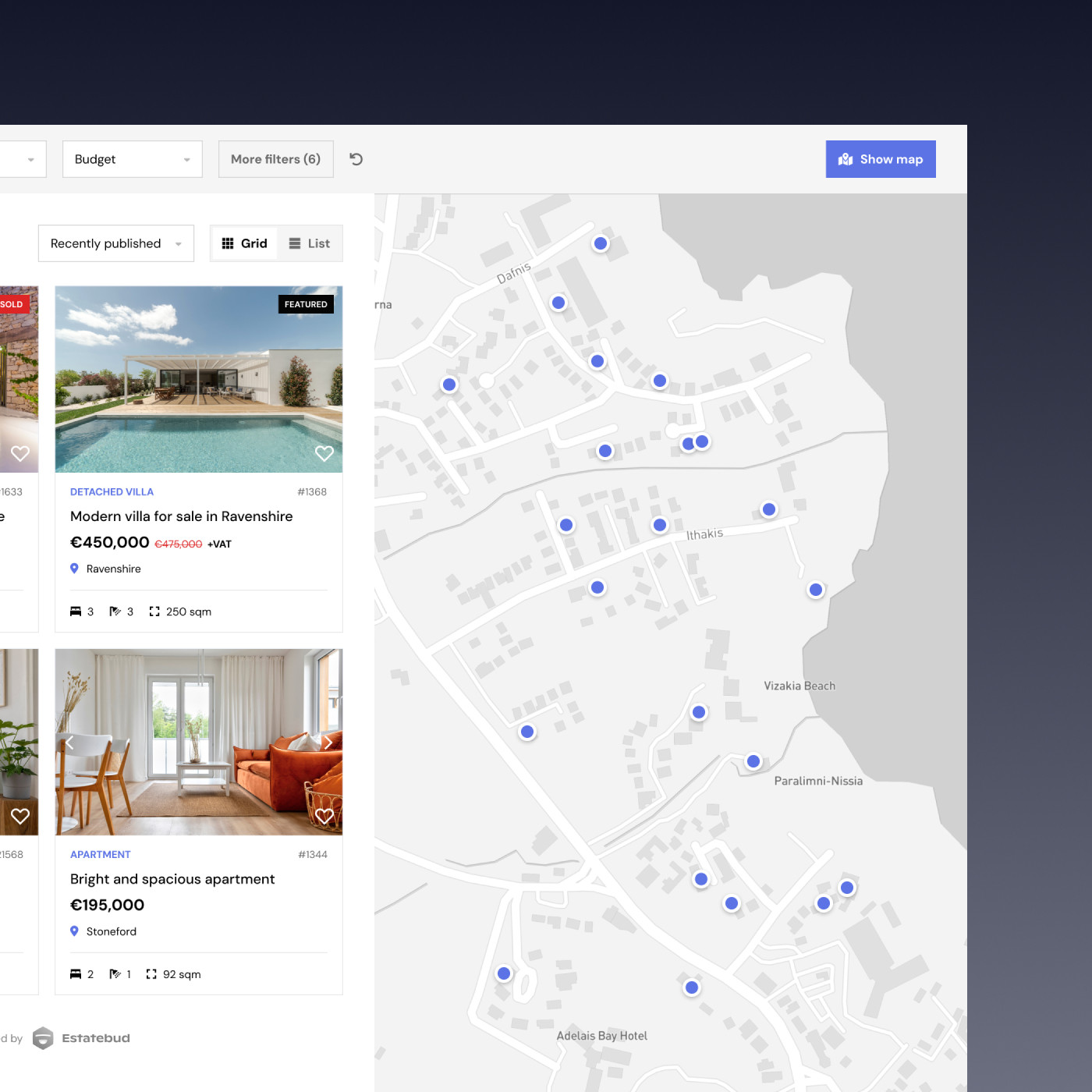Click the villa pool photo thumbnail

point(199,379)
